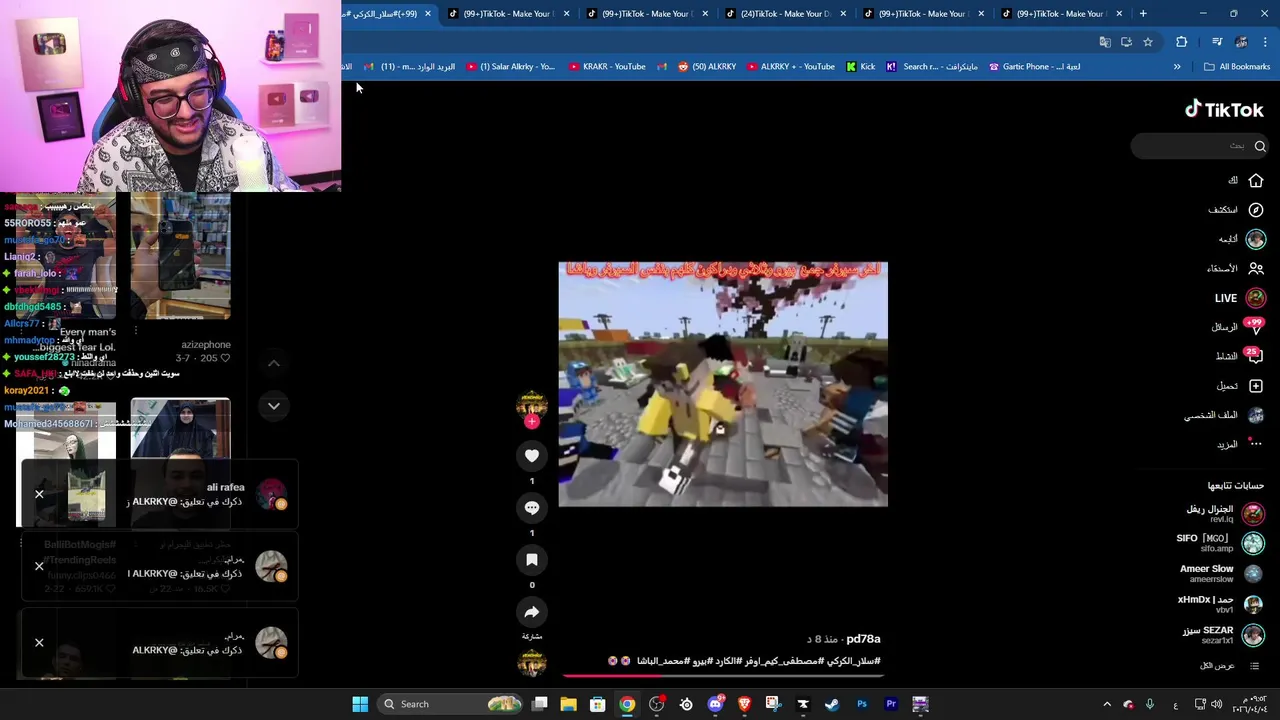Go to previous video up chevron
The image size is (1280, 720).
[x=273, y=363]
